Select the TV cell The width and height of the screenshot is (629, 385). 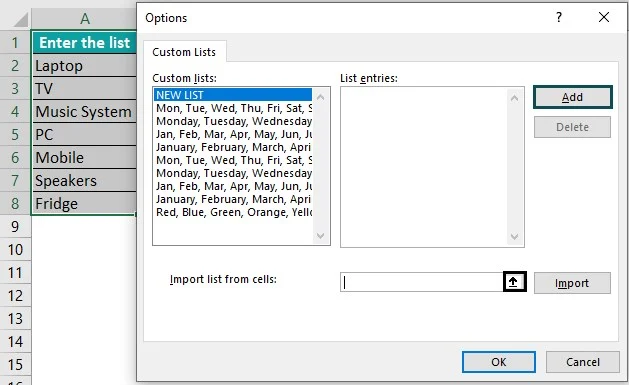point(84,88)
